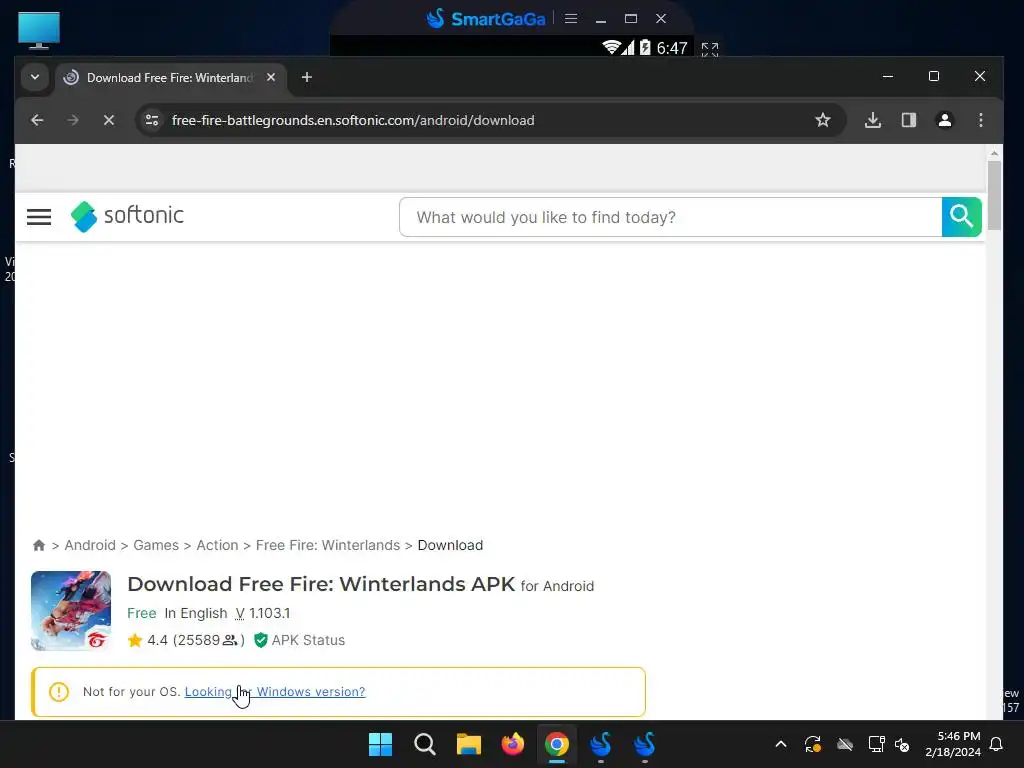Open Windows Start menu

pos(380,744)
